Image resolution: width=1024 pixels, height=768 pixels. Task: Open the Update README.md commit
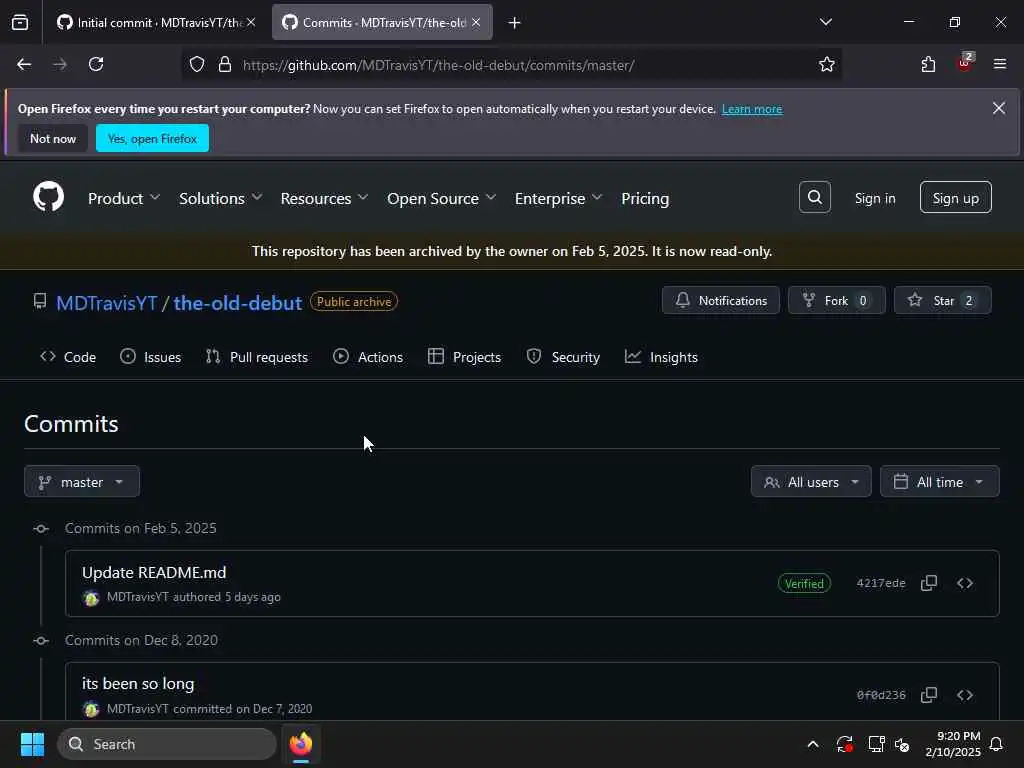coord(154,572)
